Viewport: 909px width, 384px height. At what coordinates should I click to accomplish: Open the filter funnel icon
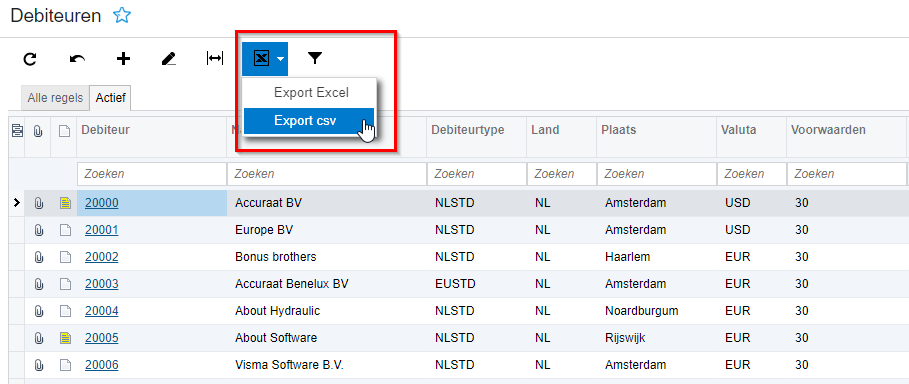[x=315, y=58]
